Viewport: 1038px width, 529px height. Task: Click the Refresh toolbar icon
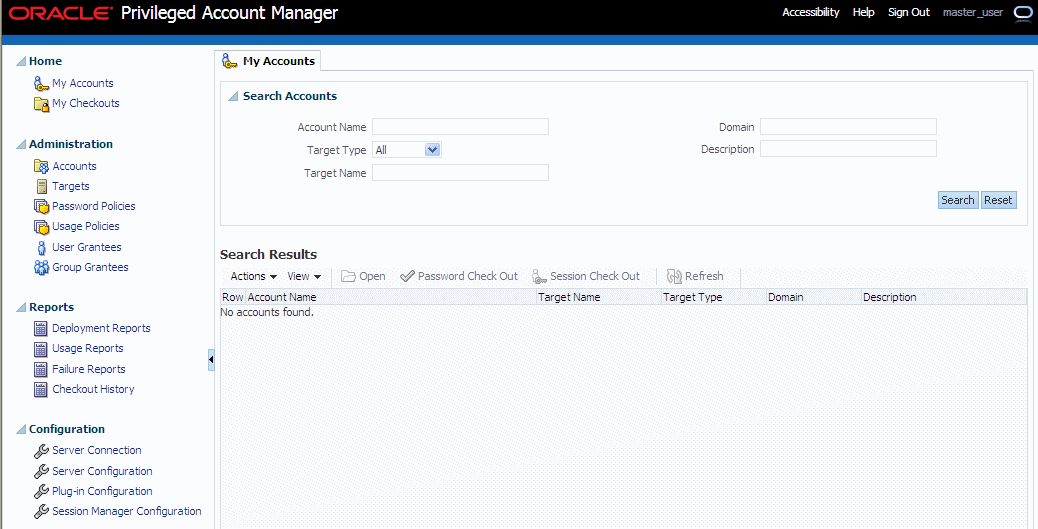(x=674, y=276)
